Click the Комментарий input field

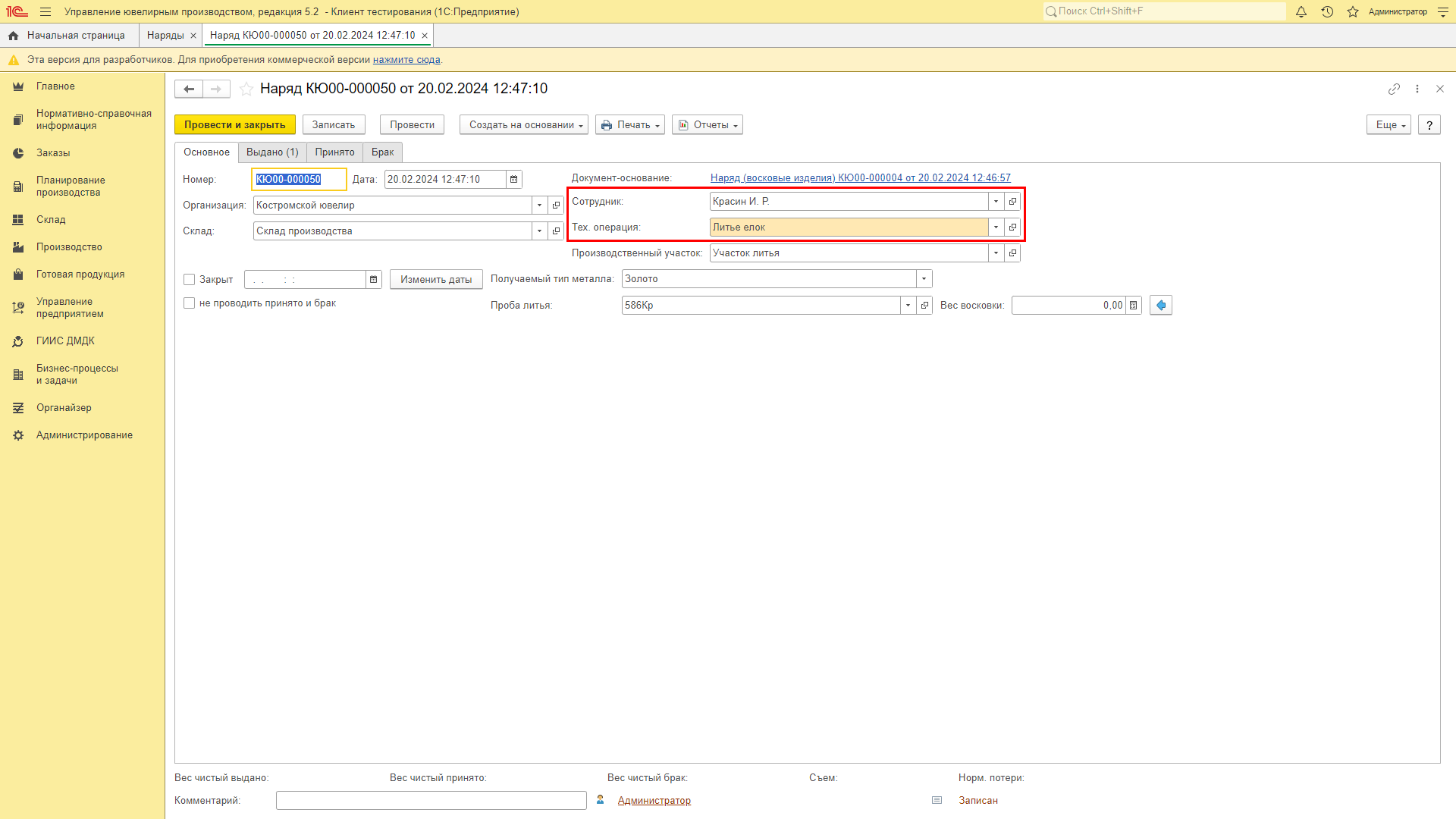click(431, 801)
